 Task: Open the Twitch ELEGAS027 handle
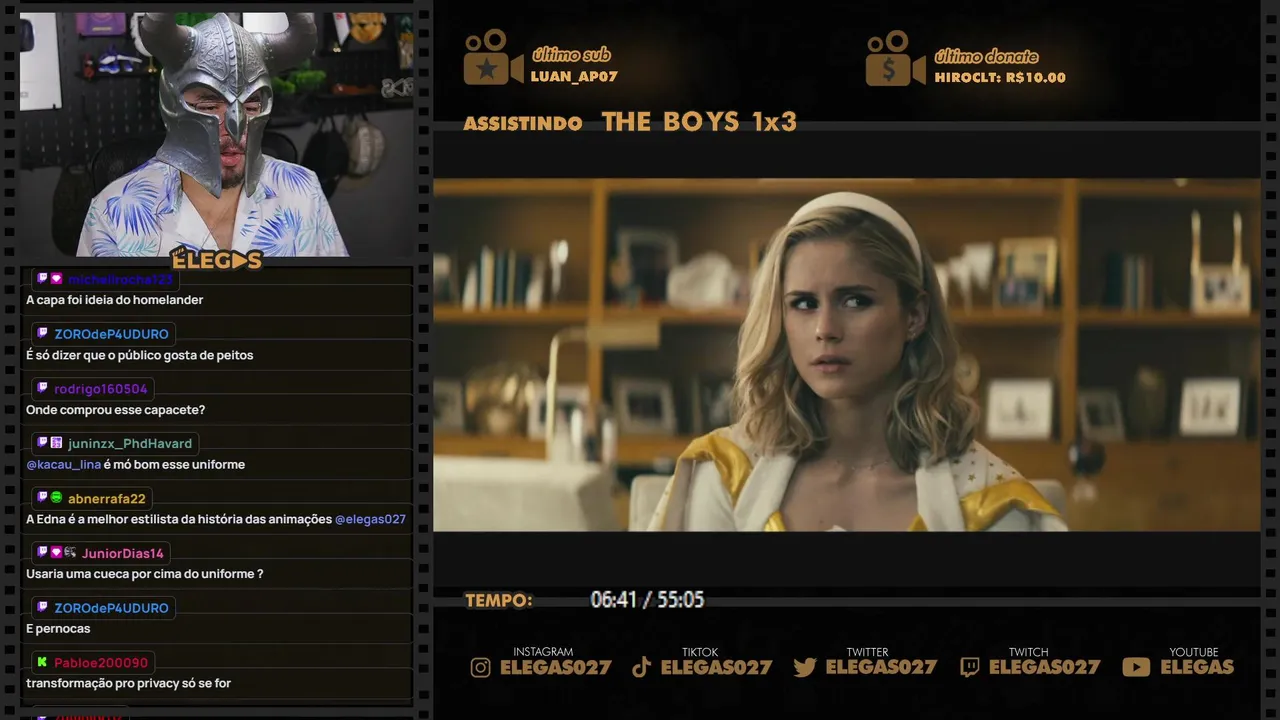pyautogui.click(x=1044, y=667)
